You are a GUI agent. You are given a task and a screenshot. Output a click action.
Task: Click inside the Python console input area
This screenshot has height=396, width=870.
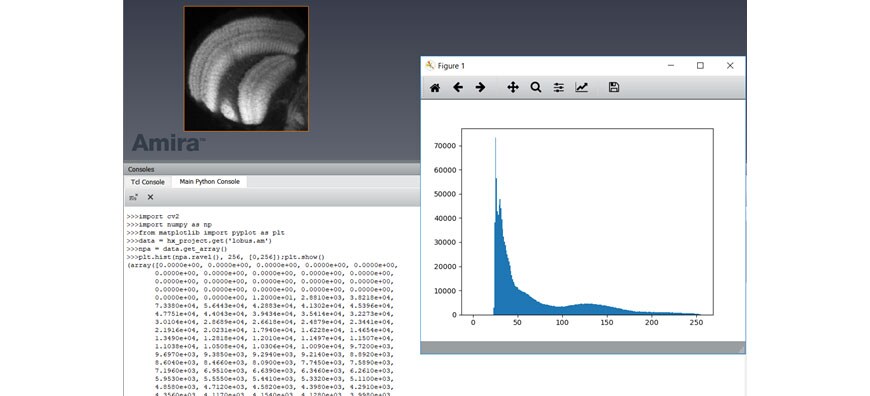271,302
